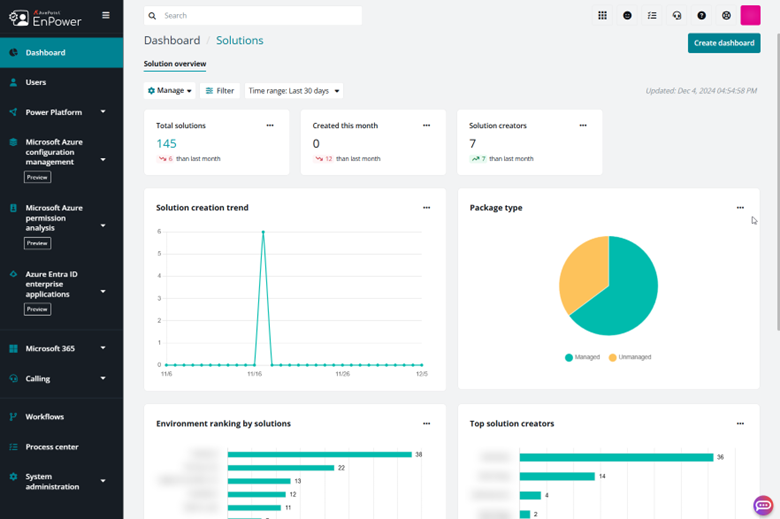Click the Create dashboard button

click(x=724, y=43)
